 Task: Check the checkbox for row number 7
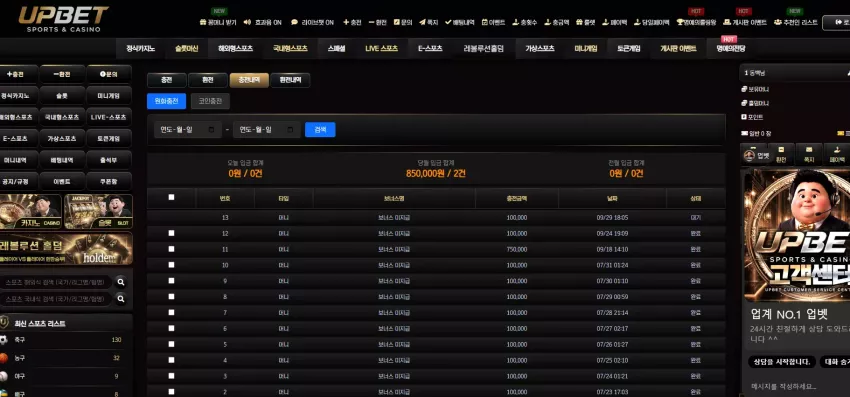coord(171,312)
